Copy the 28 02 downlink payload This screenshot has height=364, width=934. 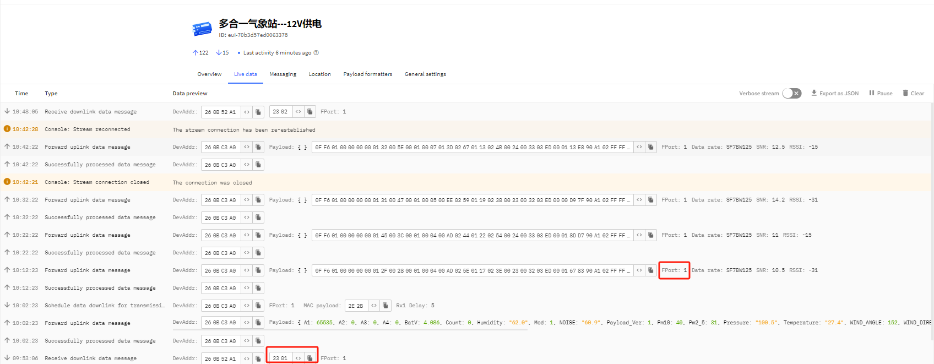(x=310, y=111)
